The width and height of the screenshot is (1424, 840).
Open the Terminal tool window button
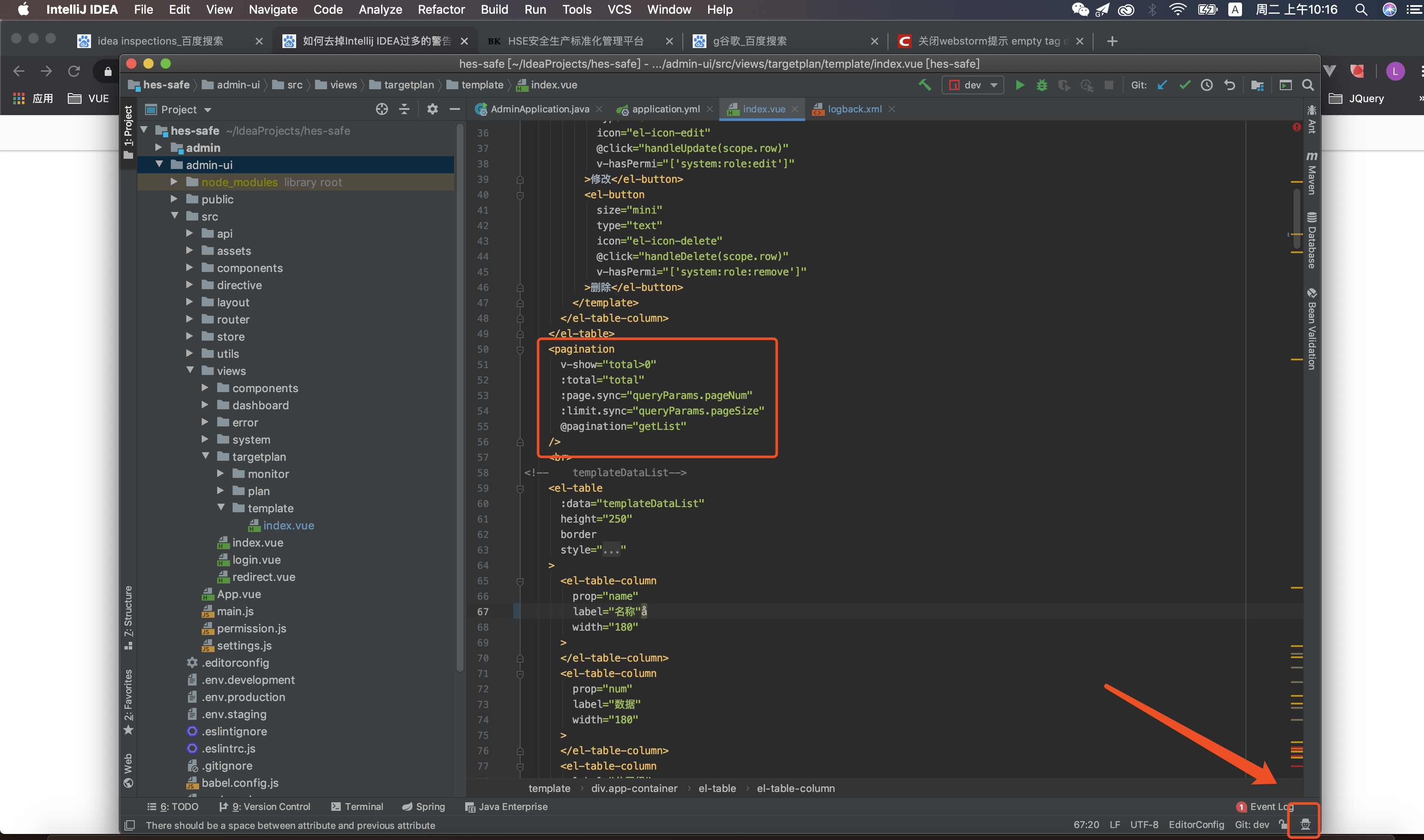tap(357, 807)
